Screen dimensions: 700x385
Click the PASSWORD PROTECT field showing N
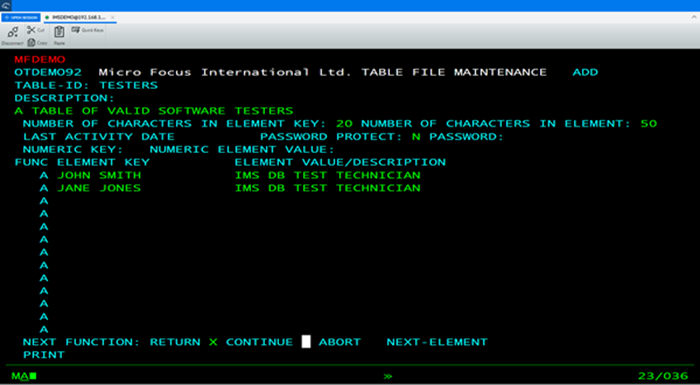tap(416, 137)
